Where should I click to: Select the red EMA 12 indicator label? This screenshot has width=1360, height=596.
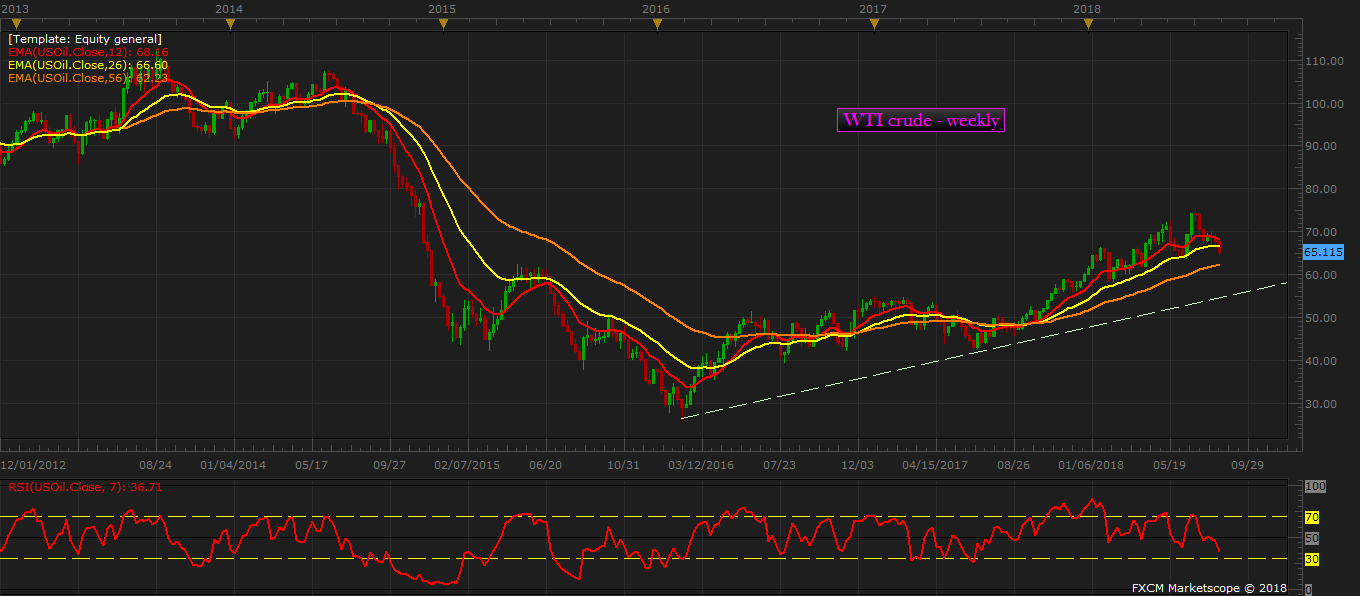(x=88, y=52)
